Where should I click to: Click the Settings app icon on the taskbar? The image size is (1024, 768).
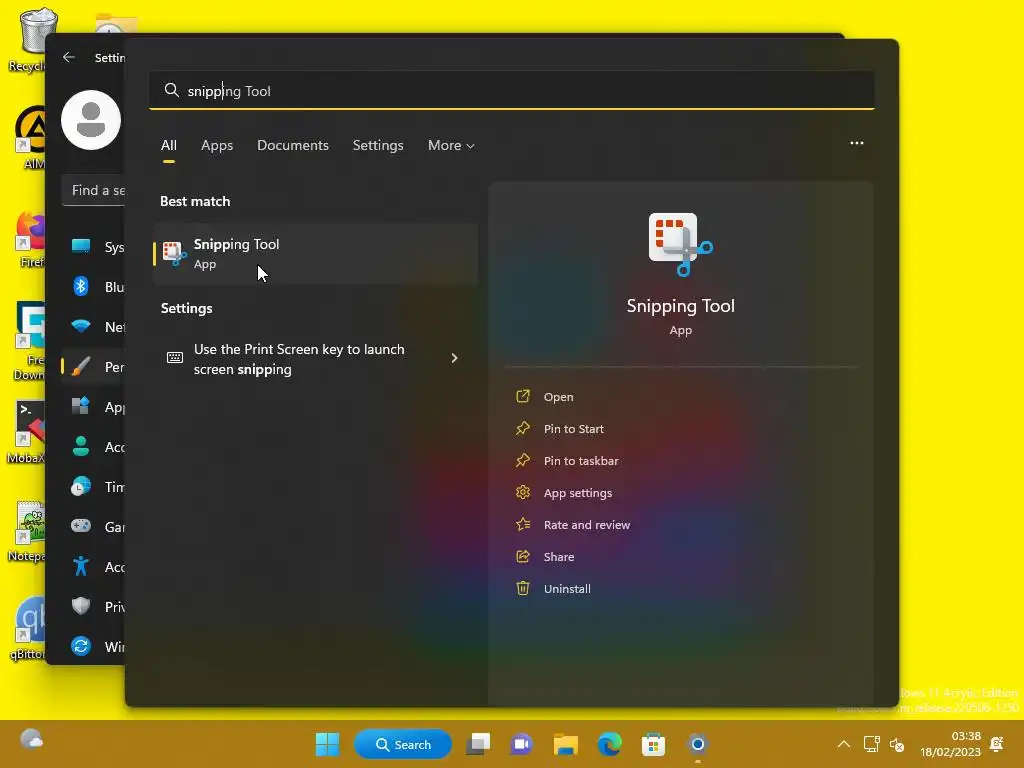click(x=697, y=744)
